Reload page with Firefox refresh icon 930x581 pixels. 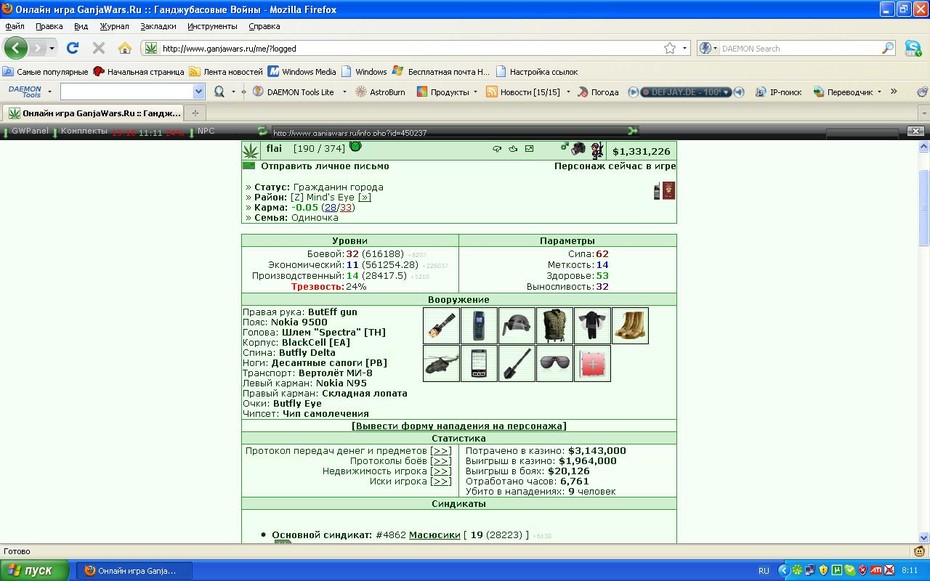(72, 48)
